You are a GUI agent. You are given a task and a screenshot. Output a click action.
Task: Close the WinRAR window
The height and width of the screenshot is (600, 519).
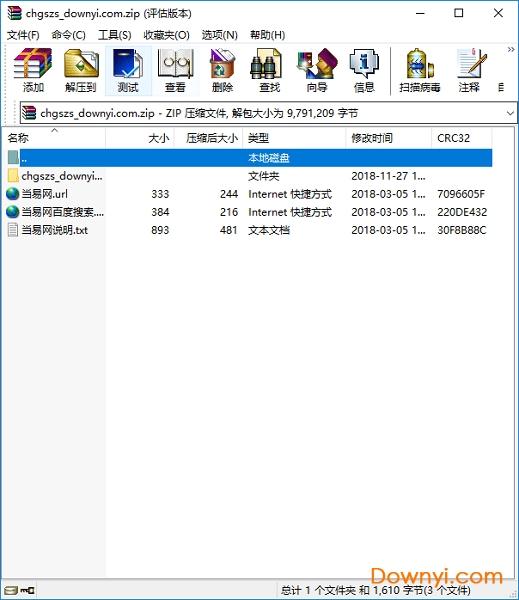pos(498,13)
